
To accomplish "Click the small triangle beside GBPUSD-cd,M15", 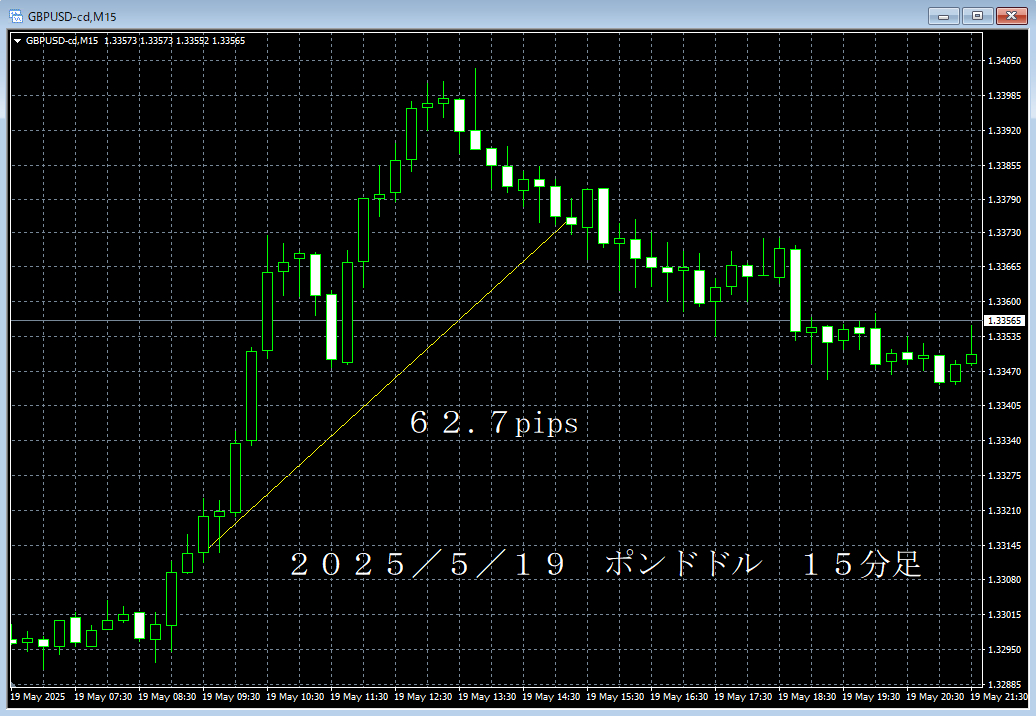I will pyautogui.click(x=17, y=41).
